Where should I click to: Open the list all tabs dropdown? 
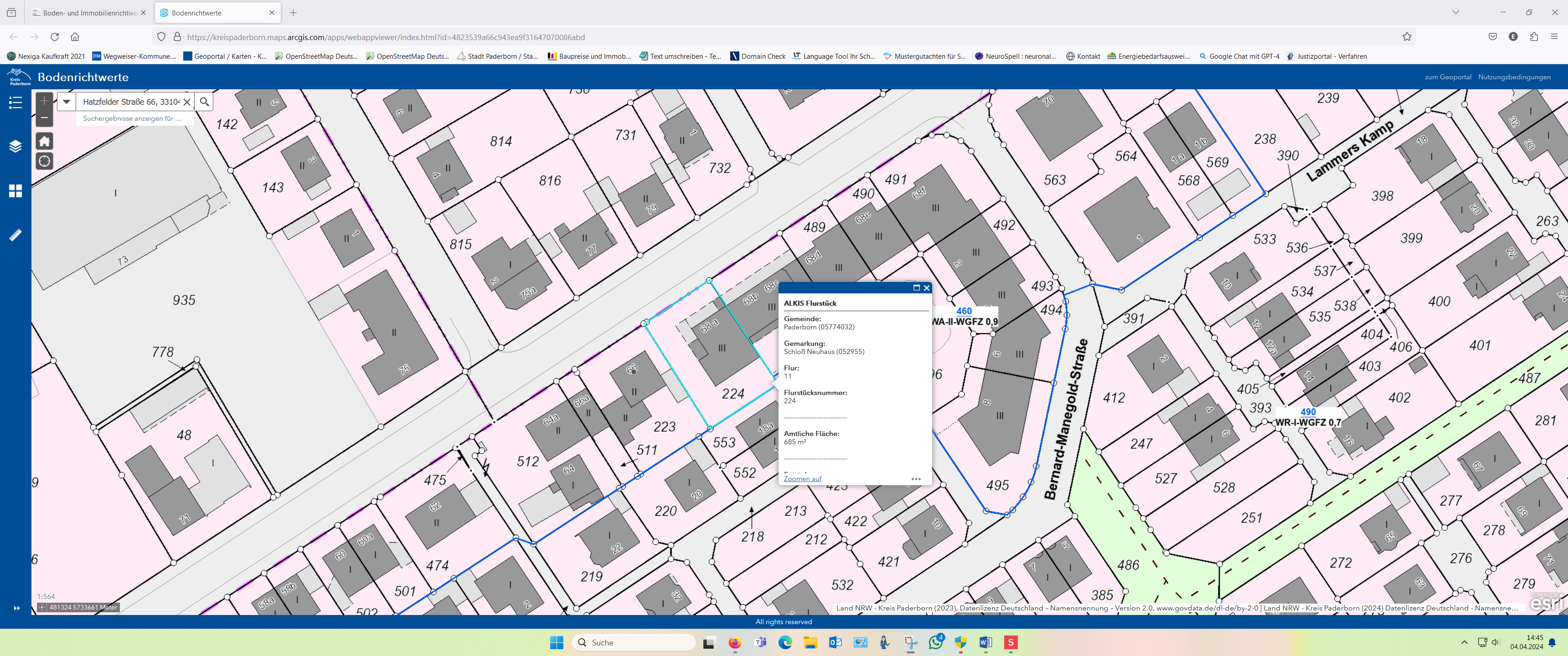pos(1455,12)
